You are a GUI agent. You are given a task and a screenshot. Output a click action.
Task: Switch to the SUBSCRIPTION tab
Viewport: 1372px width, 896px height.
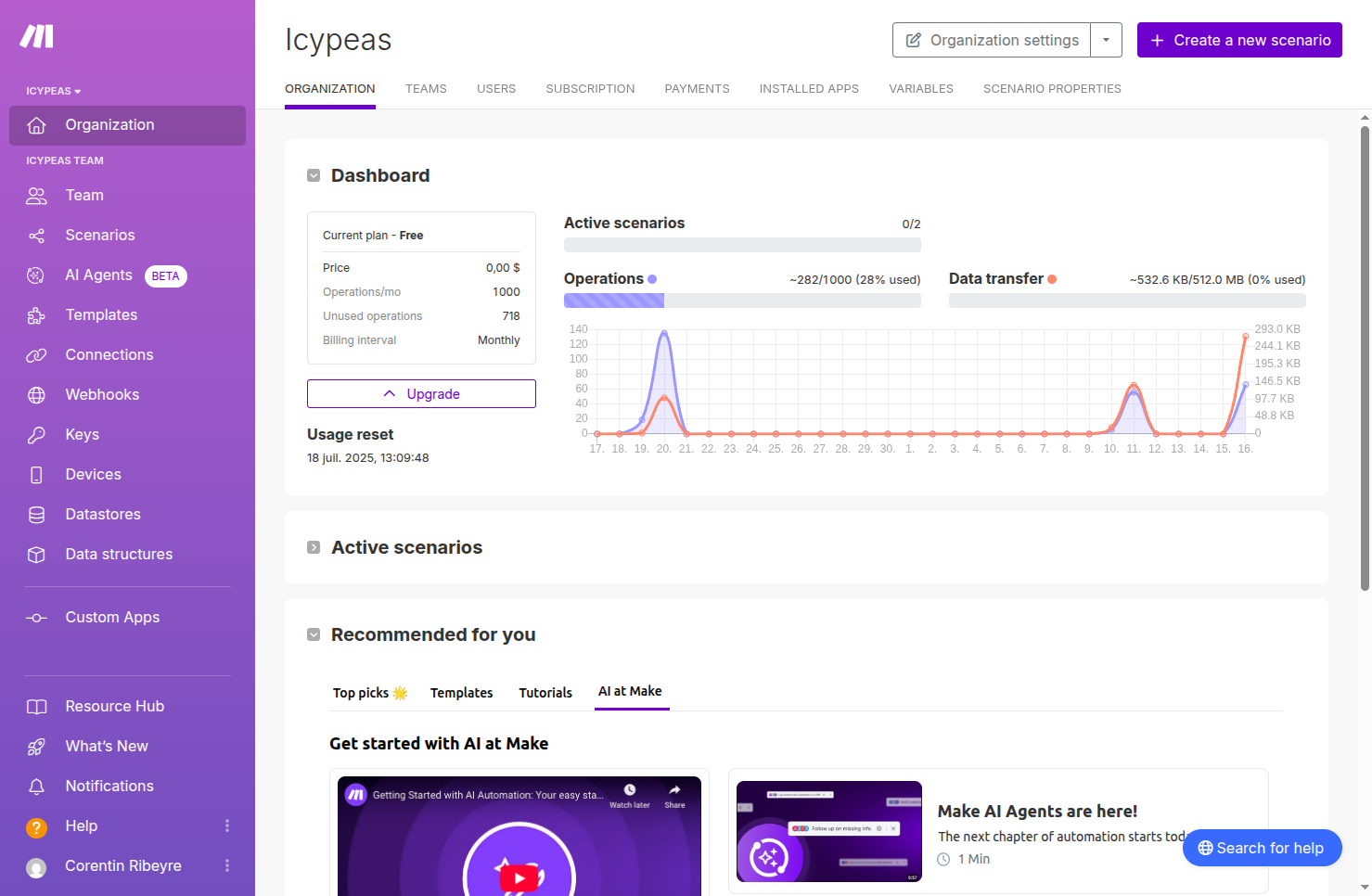(590, 89)
